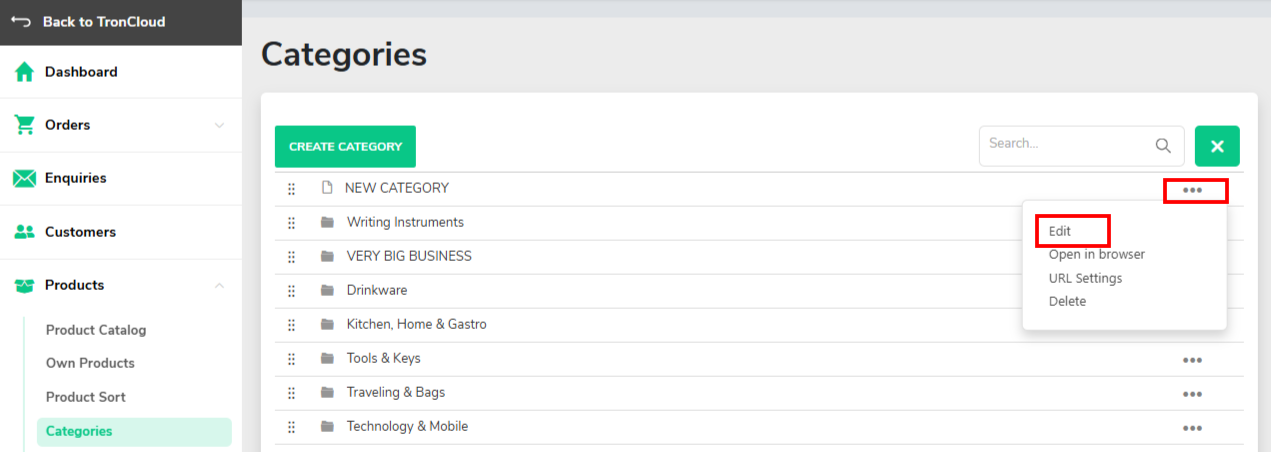Choose Edit from the context menu
This screenshot has height=452, width=1271.
(1060, 231)
